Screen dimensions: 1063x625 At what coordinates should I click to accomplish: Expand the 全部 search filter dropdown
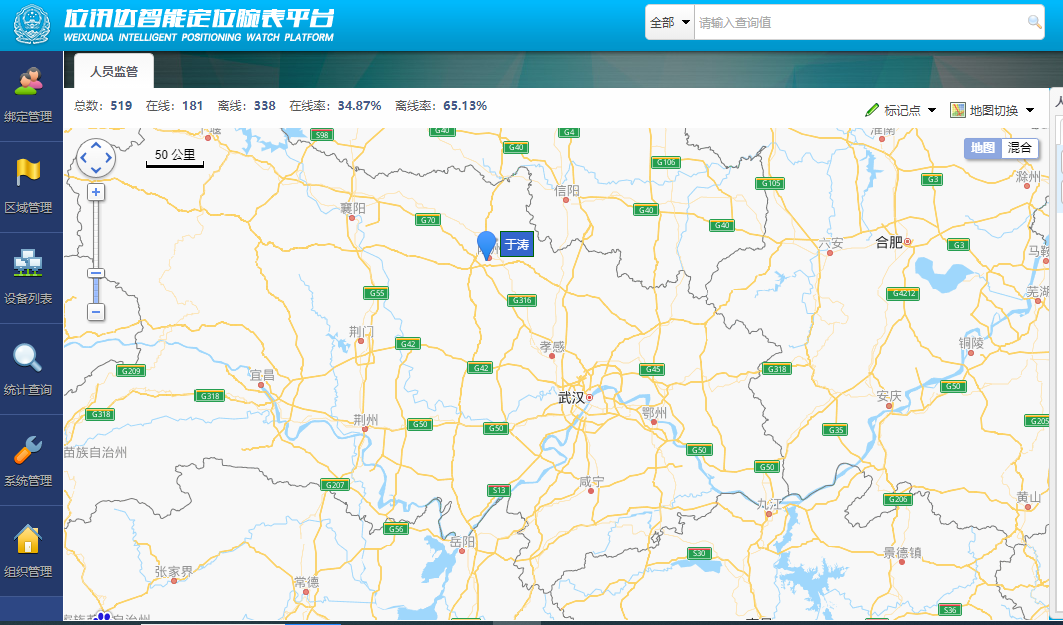click(x=669, y=22)
